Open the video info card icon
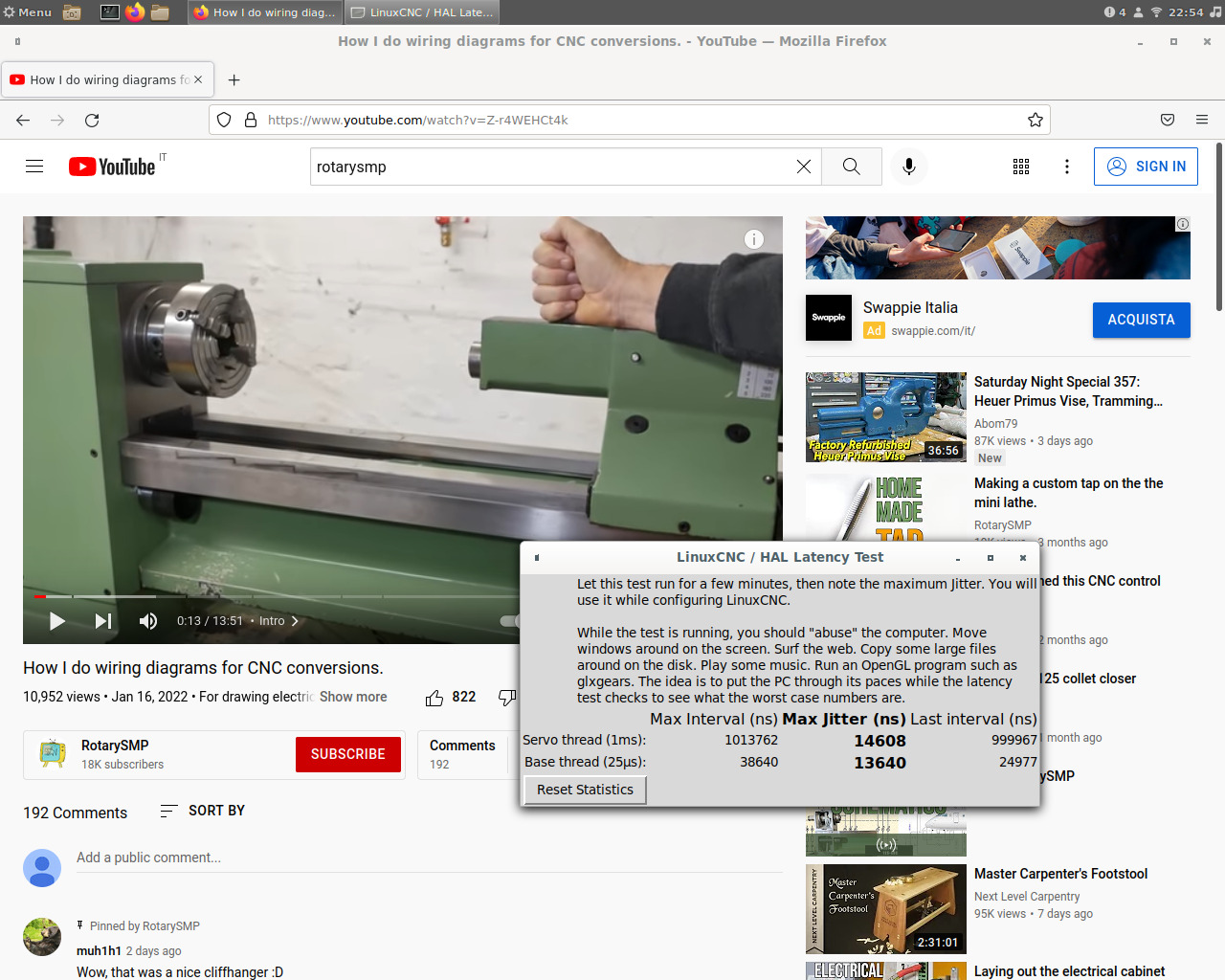 pyautogui.click(x=754, y=239)
